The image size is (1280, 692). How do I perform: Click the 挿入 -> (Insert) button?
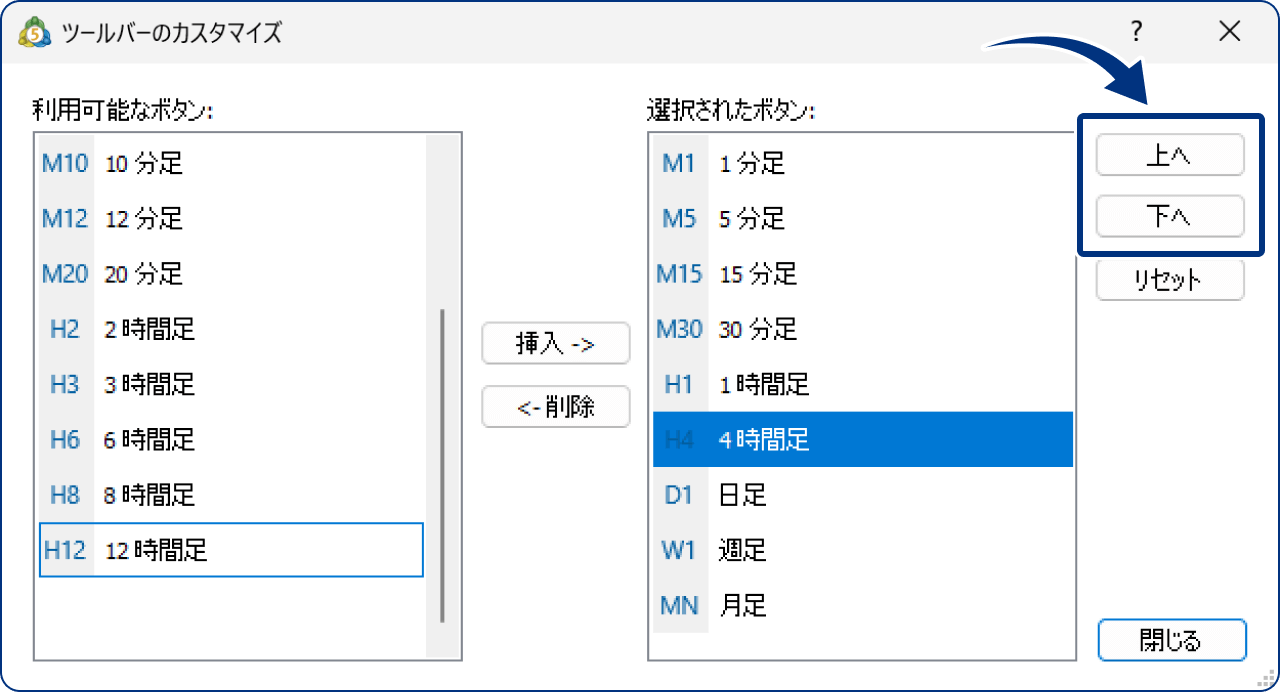[556, 343]
